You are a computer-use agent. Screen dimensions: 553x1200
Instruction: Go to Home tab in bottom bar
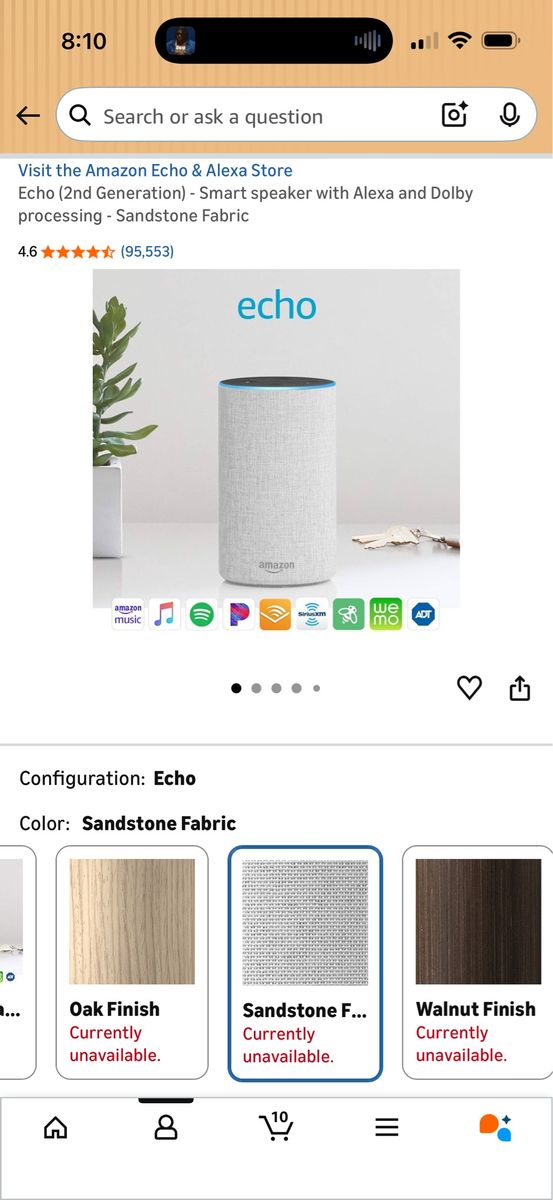(56, 1128)
